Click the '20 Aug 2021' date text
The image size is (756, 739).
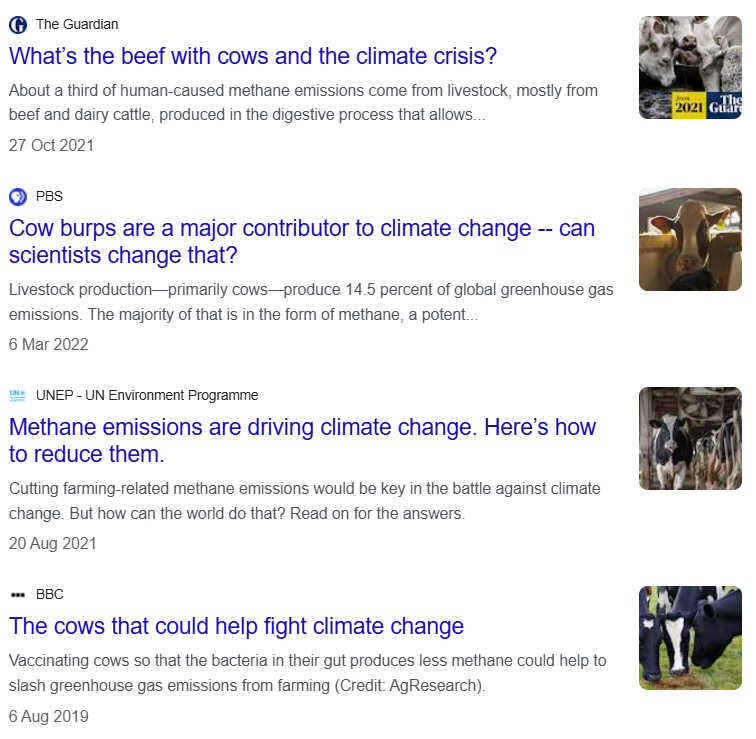[53, 544]
